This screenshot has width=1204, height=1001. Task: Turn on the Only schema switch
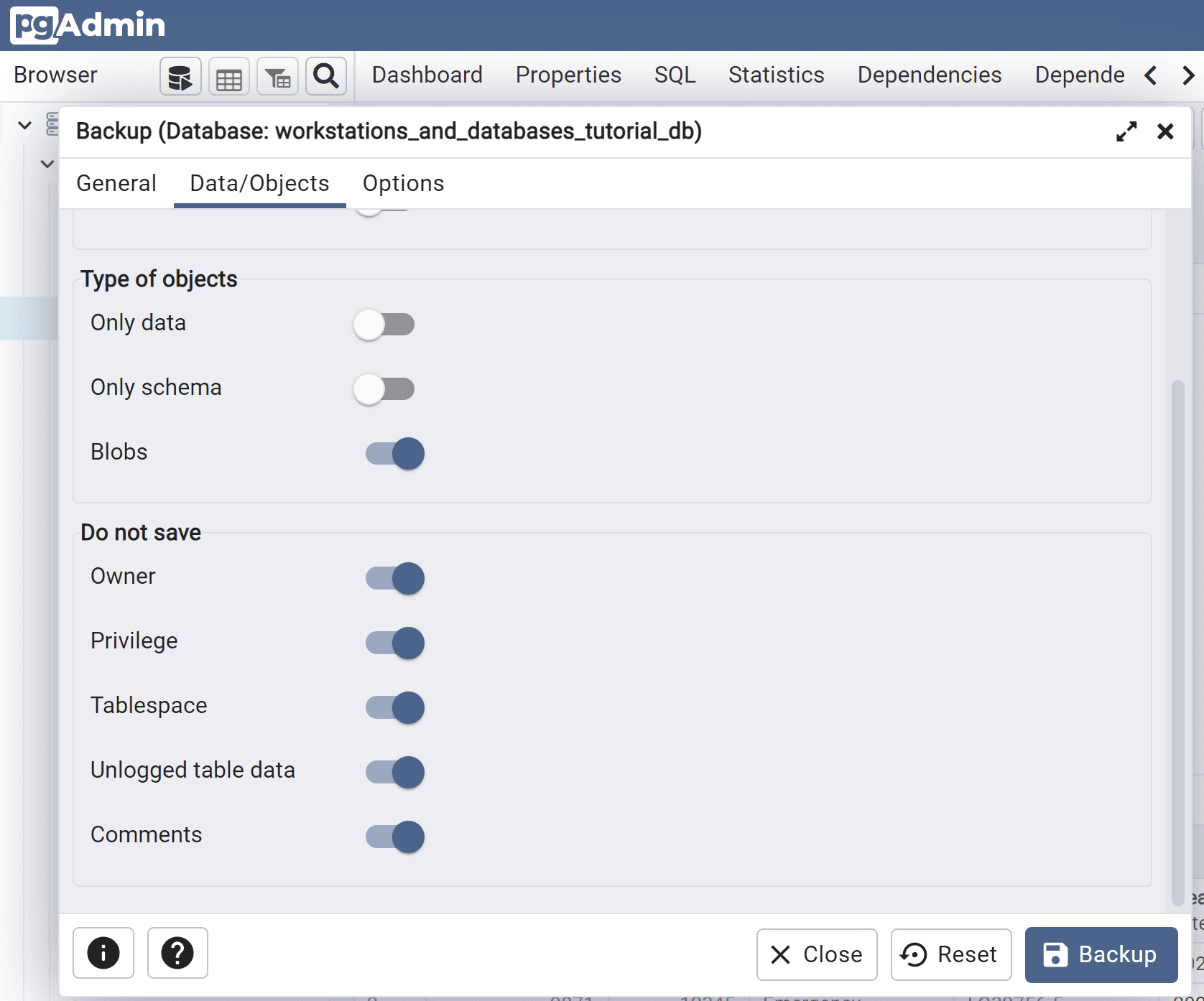click(384, 389)
